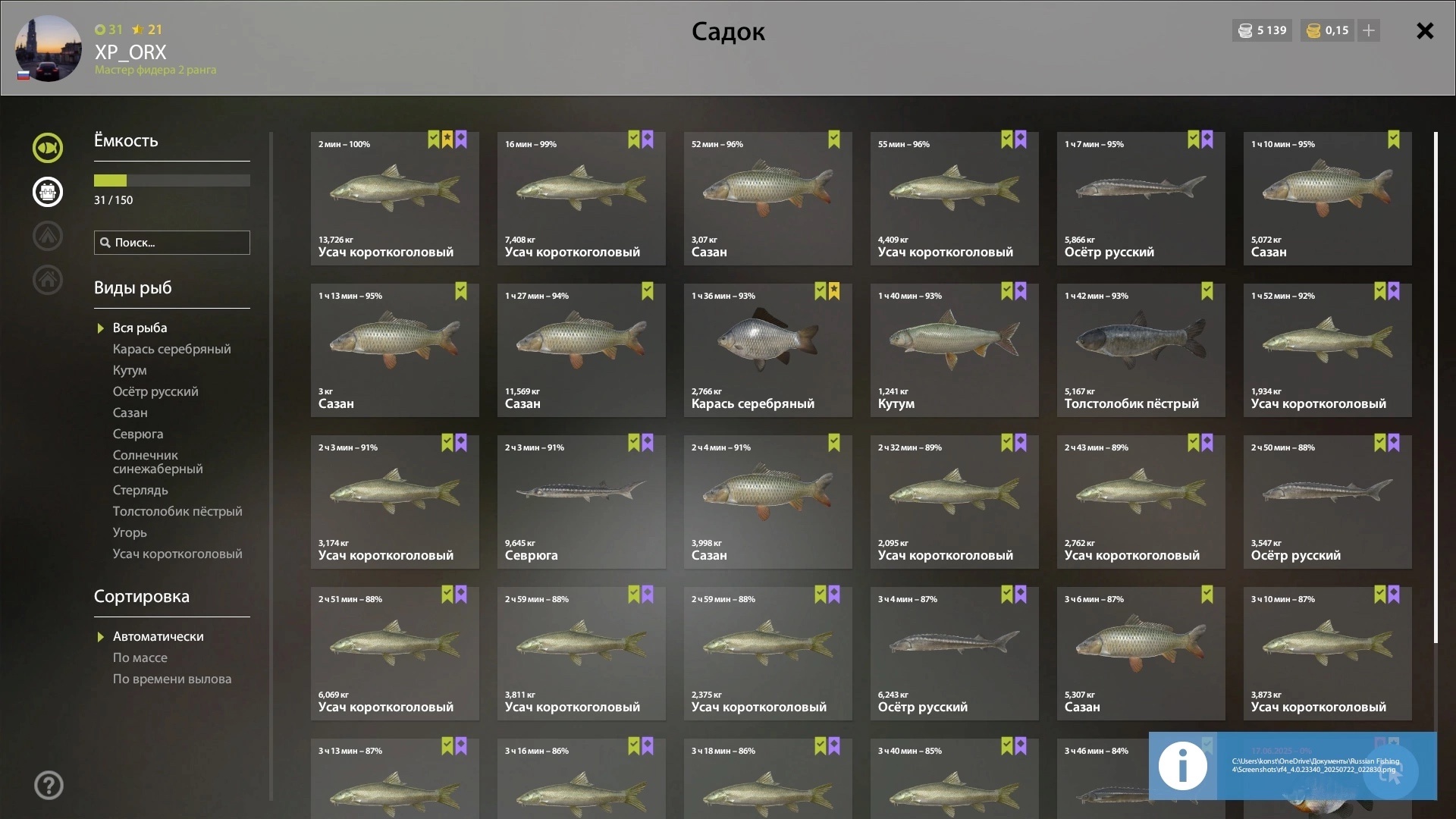Toggle purple bookmark on 7,408 кг Усач

tap(648, 140)
